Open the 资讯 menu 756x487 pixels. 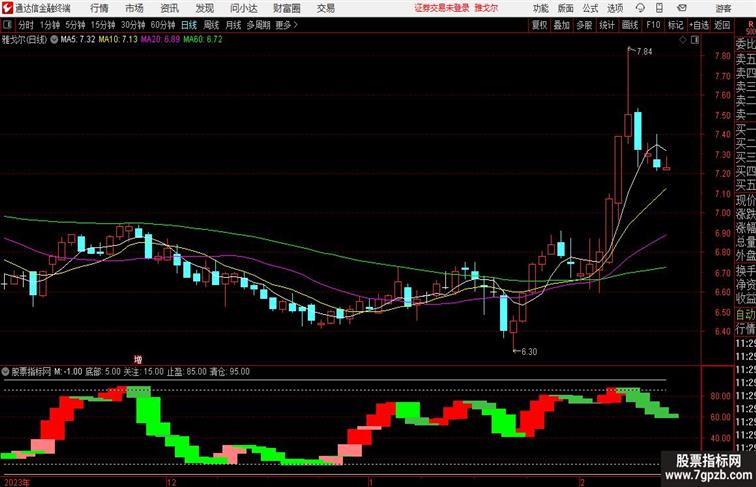[169, 8]
